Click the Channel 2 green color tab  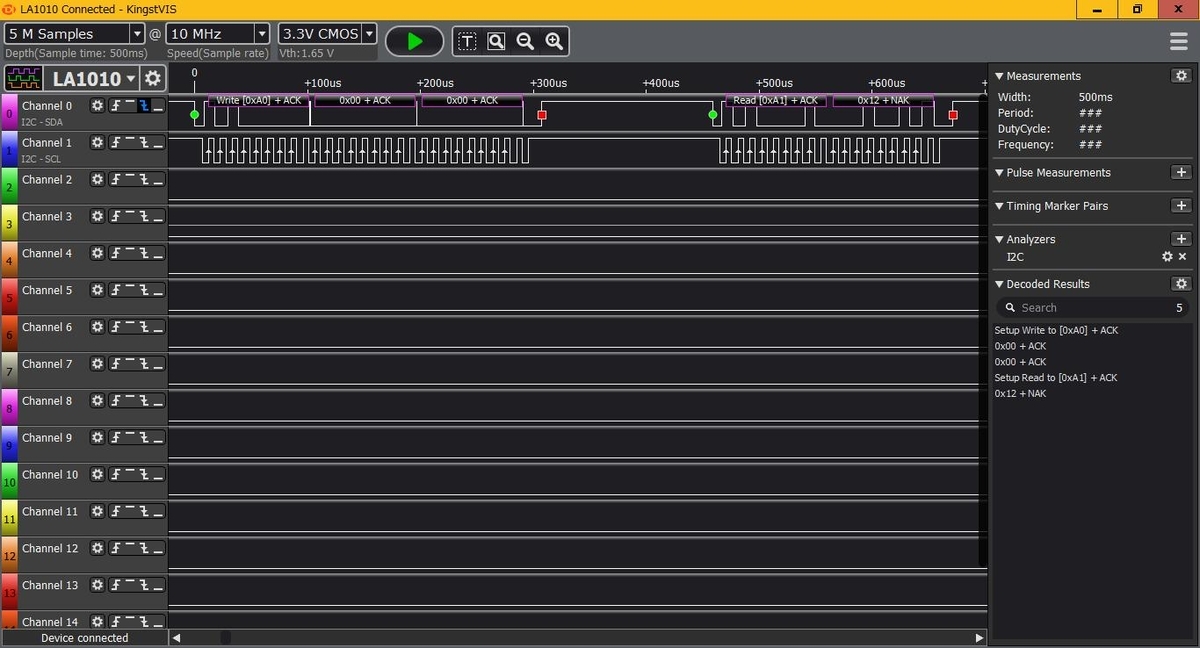tap(9, 187)
